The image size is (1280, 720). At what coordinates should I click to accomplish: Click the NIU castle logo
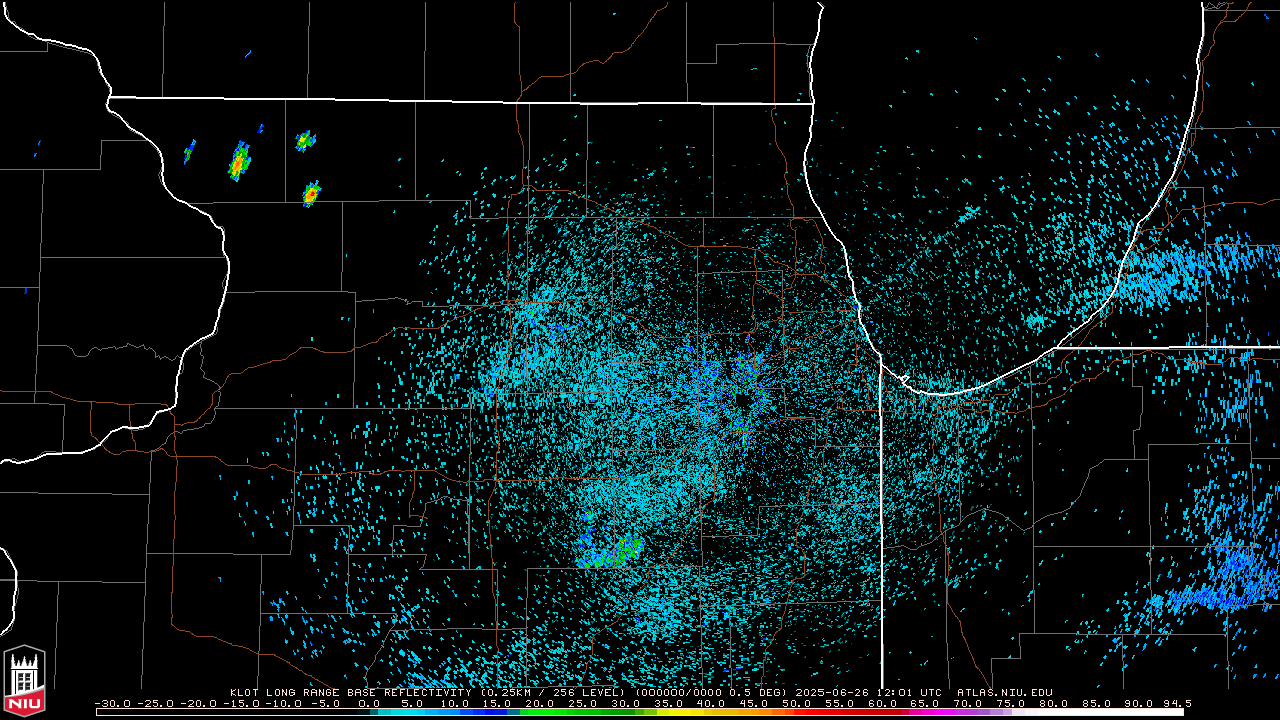pyautogui.click(x=24, y=682)
